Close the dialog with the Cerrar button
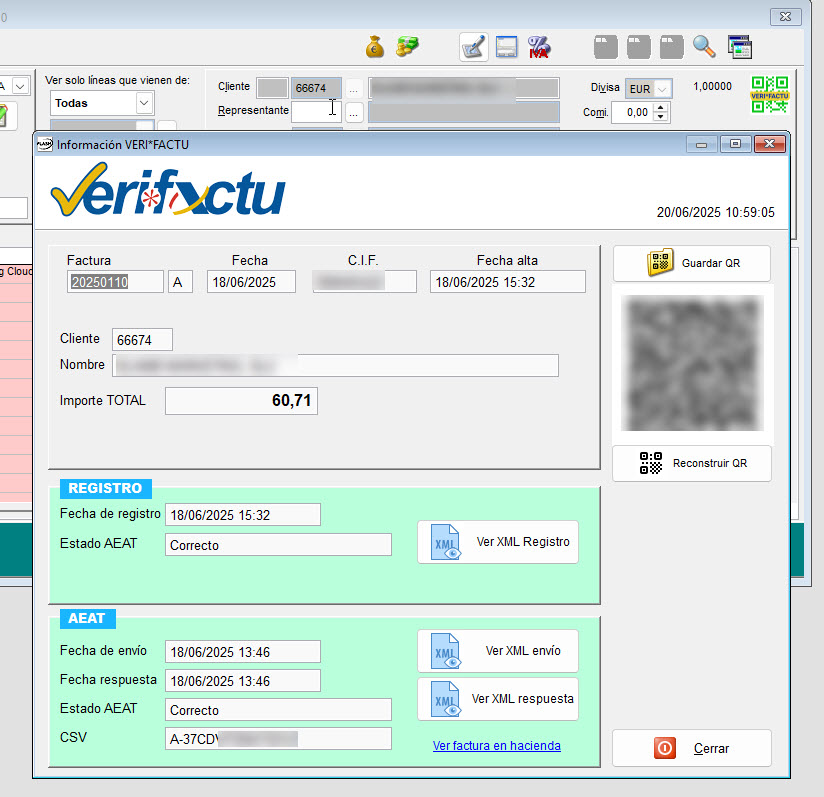The height and width of the screenshot is (797, 824). point(692,748)
